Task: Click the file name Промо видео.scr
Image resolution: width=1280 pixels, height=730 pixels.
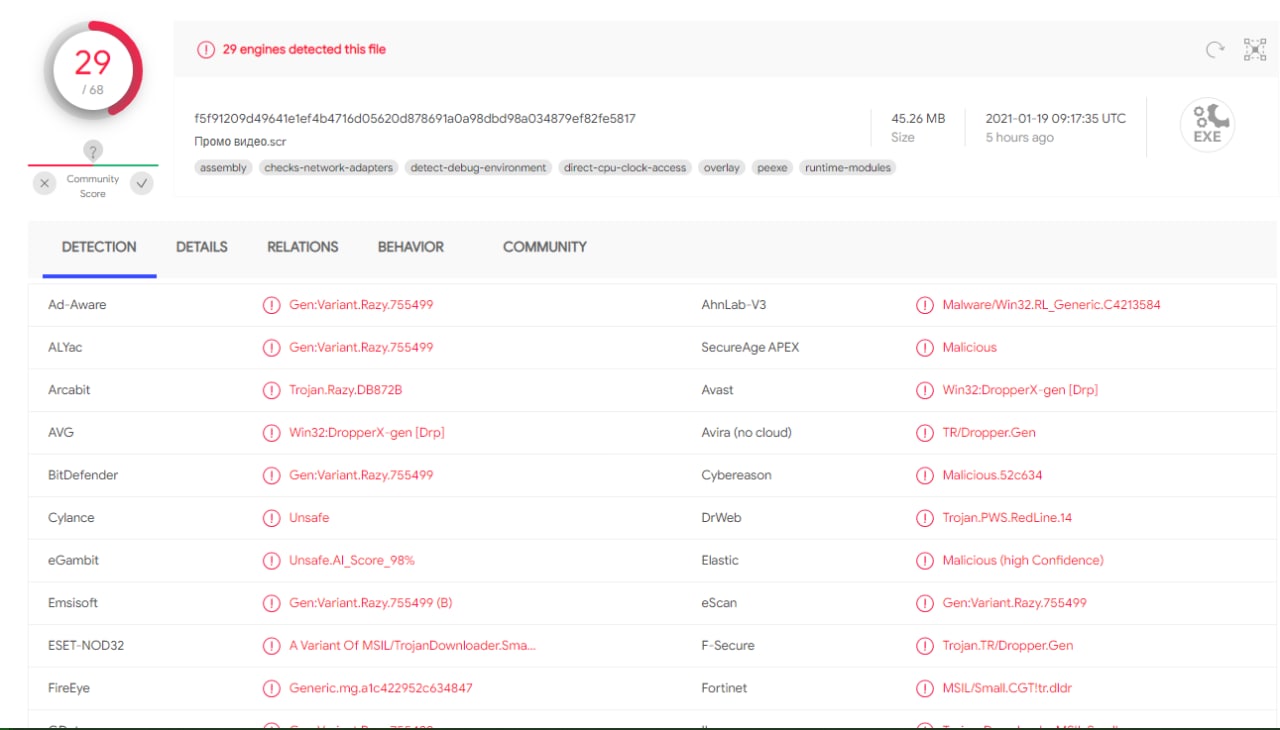Action: 242,142
